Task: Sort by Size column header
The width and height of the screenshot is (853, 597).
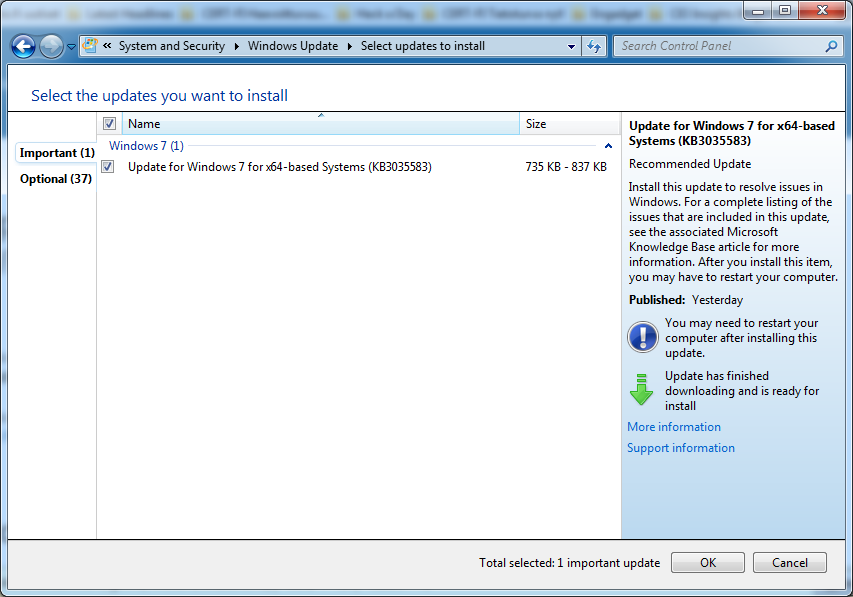Action: (x=570, y=124)
